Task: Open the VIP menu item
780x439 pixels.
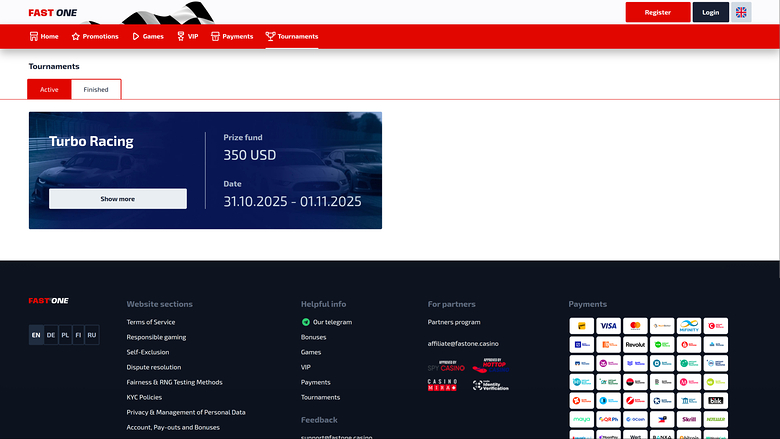Action: point(188,36)
